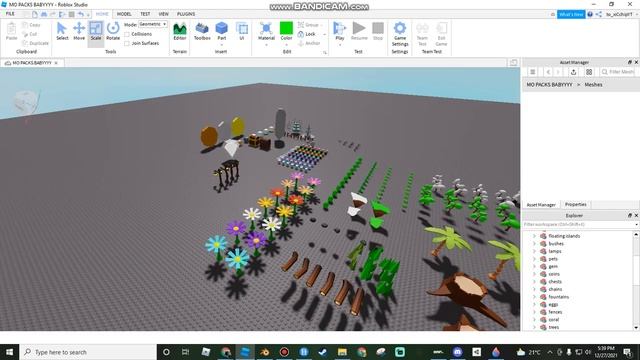
Task: Select the Select tool
Action: tap(62, 31)
